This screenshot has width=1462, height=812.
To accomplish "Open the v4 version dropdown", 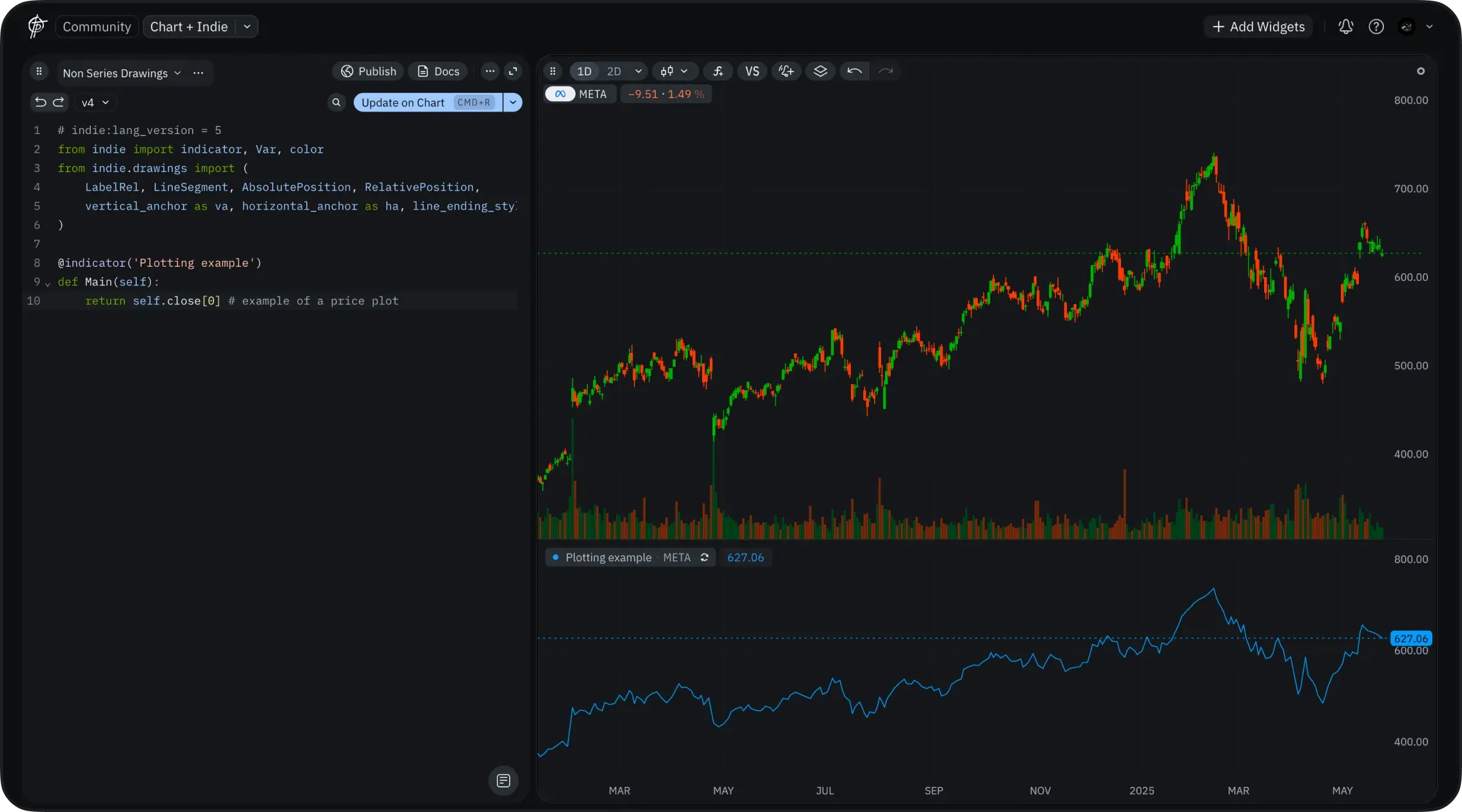I will pos(95,102).
